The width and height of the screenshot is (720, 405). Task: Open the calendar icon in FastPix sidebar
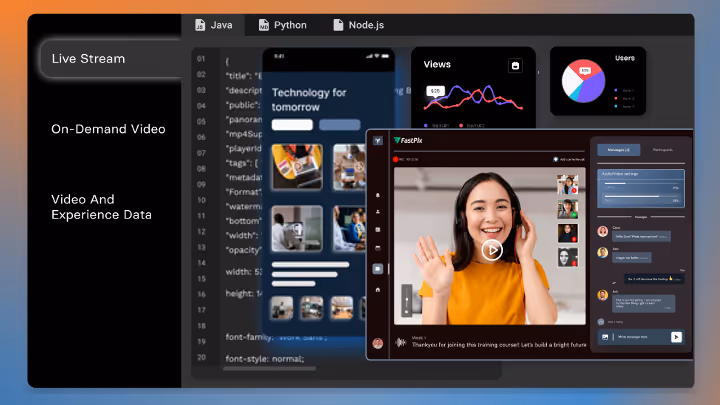[378, 248]
